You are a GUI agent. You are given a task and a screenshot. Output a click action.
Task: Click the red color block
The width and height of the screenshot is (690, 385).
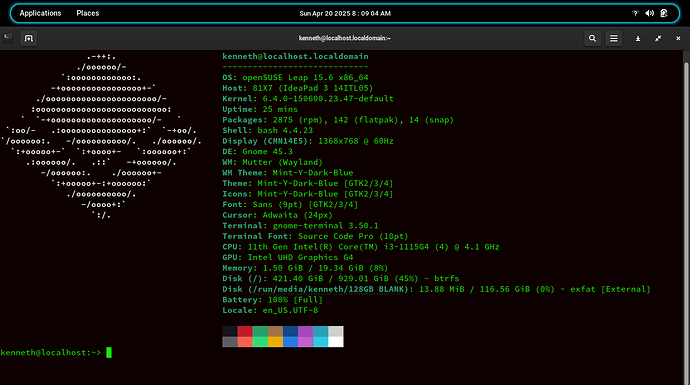245,331
